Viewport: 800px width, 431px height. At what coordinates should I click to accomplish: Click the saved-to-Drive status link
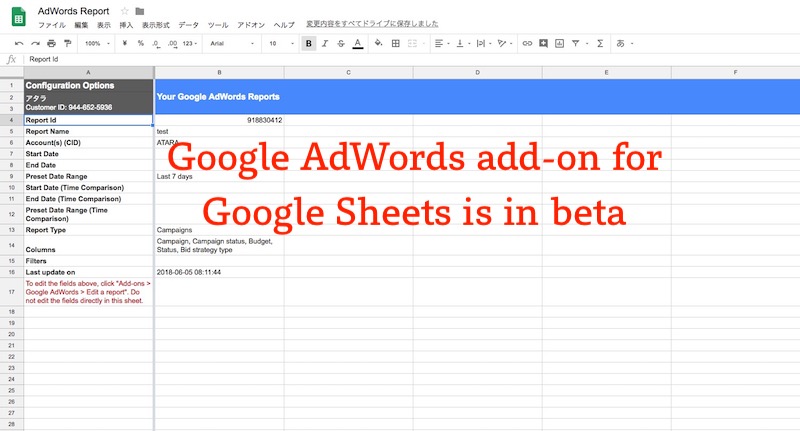click(372, 24)
